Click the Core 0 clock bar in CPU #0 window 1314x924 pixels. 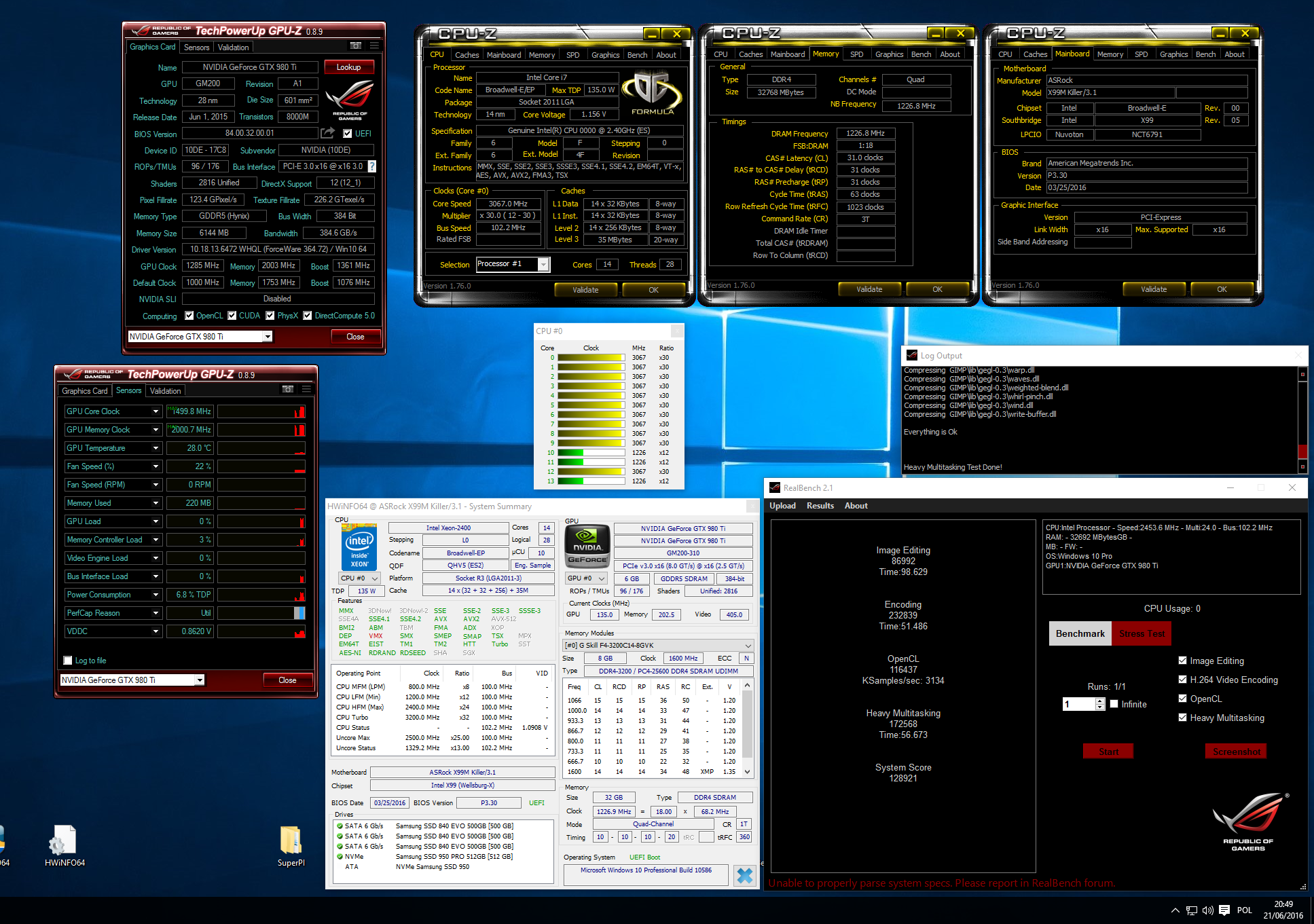591,357
